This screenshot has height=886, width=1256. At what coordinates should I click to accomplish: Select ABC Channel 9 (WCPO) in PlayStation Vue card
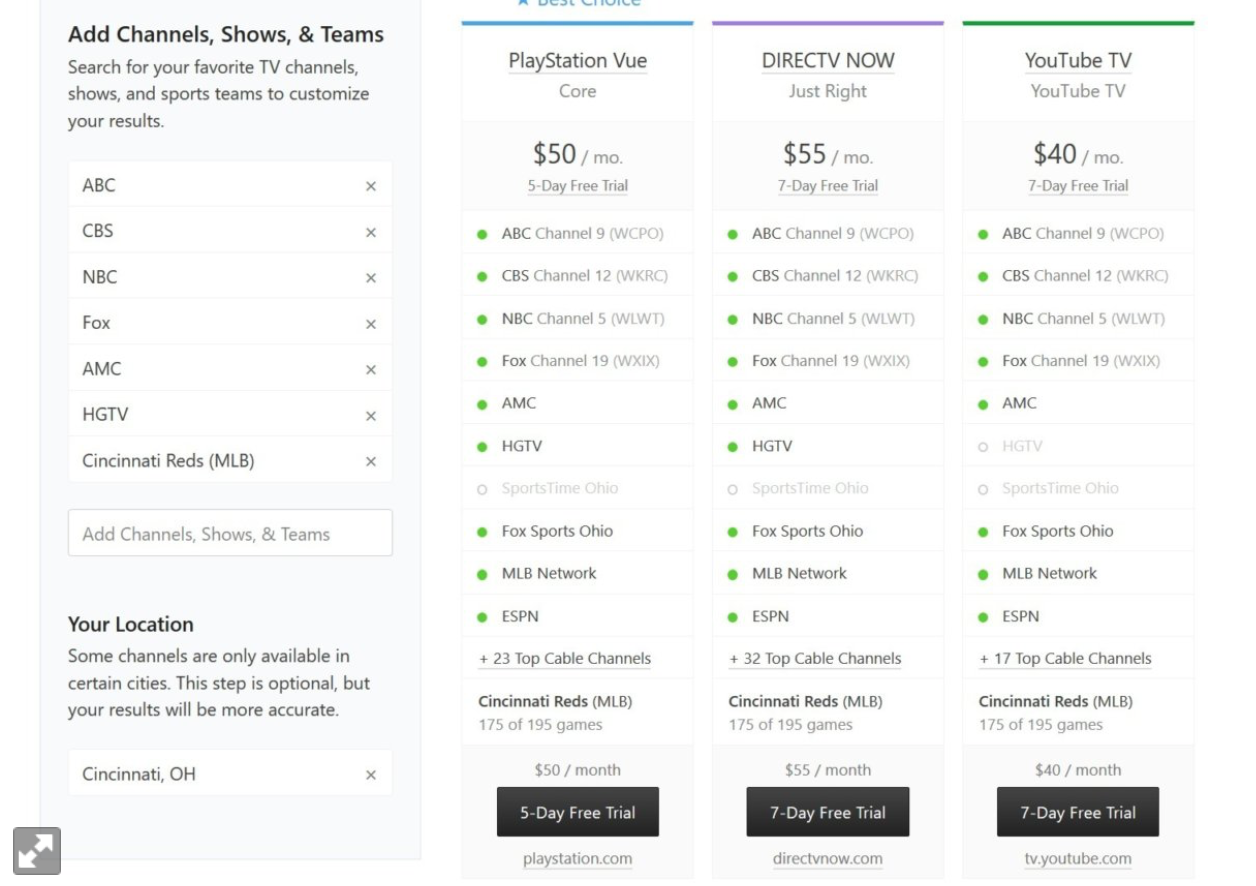coord(582,234)
